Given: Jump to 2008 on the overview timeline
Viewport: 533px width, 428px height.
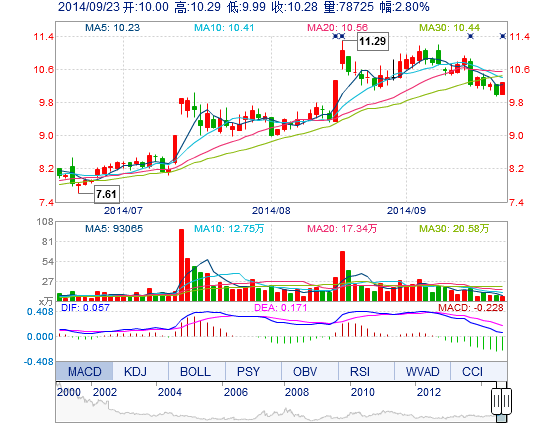Looking at the screenshot, I should pos(297,392).
